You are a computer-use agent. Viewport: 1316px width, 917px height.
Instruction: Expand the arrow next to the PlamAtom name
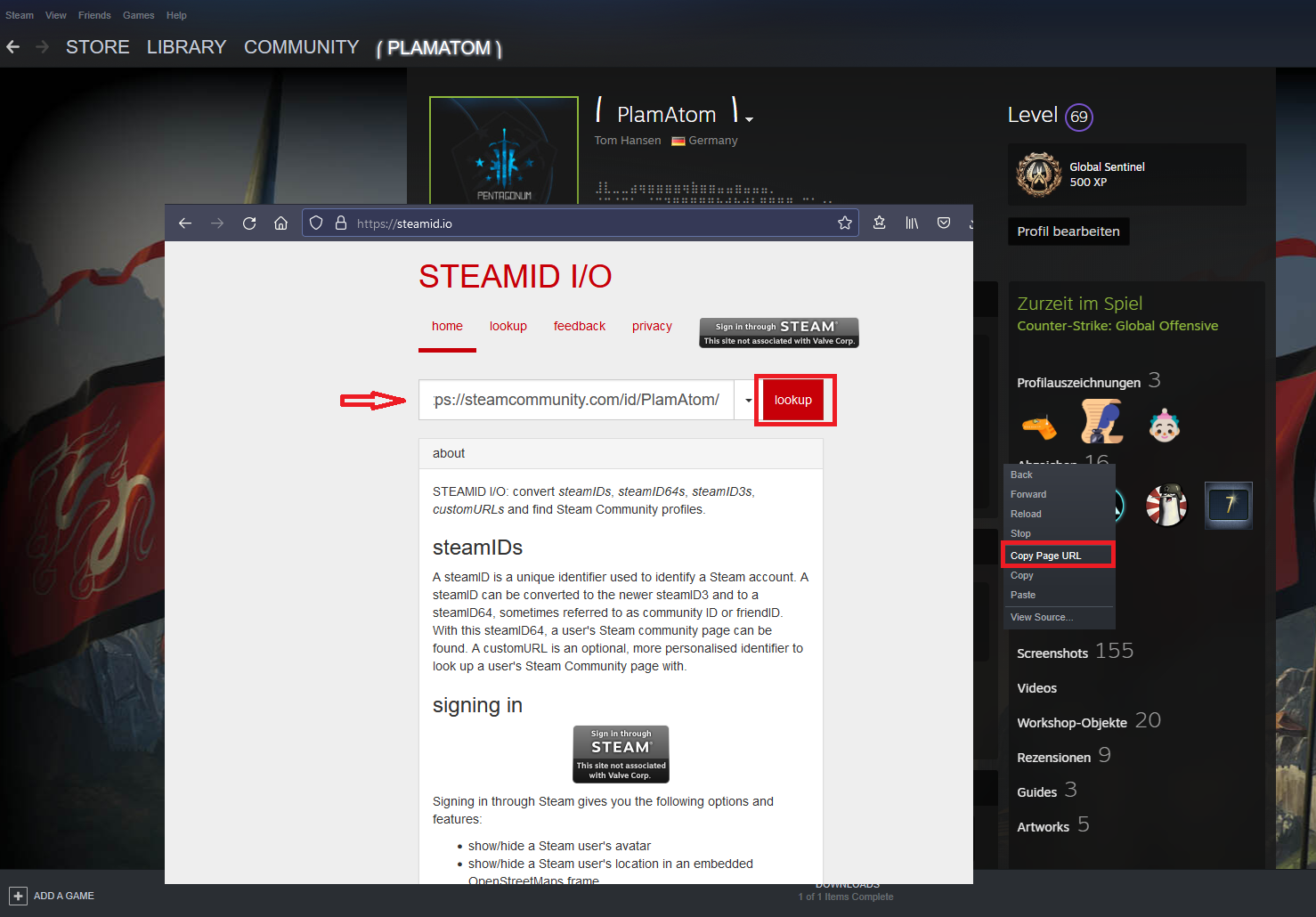coord(749,118)
